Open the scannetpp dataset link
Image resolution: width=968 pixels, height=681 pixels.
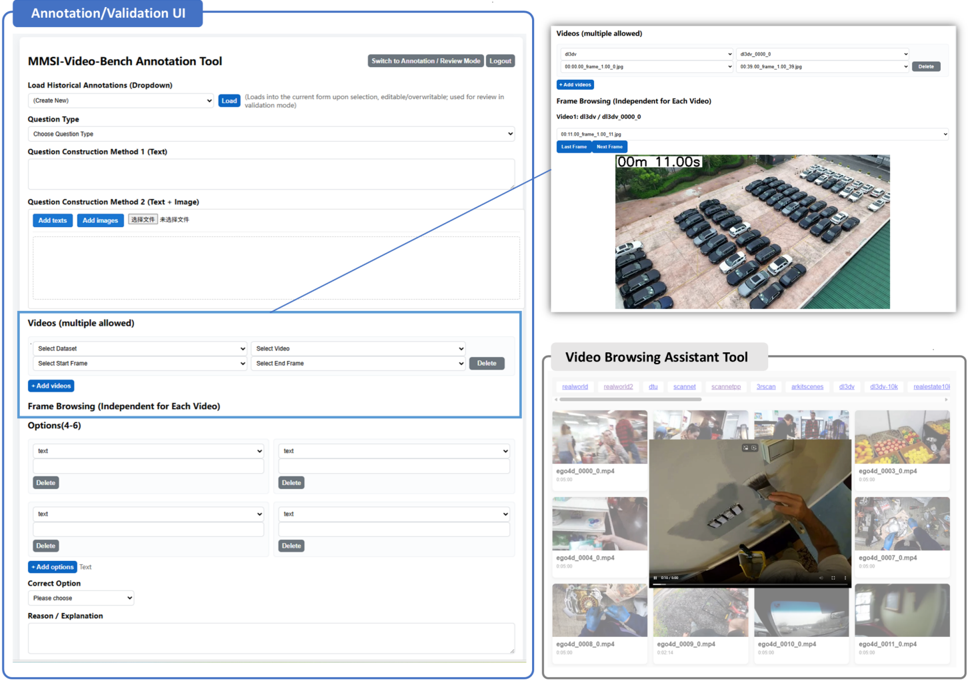[726, 386]
